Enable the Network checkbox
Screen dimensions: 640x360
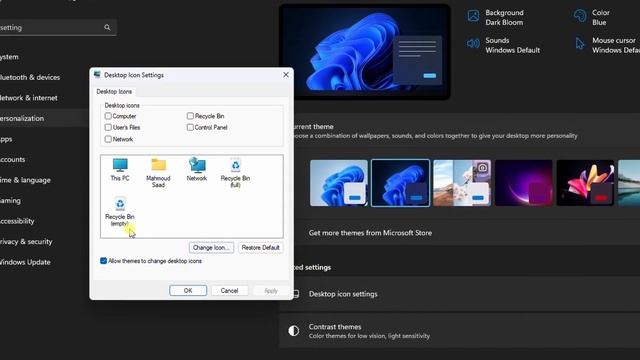[108, 139]
